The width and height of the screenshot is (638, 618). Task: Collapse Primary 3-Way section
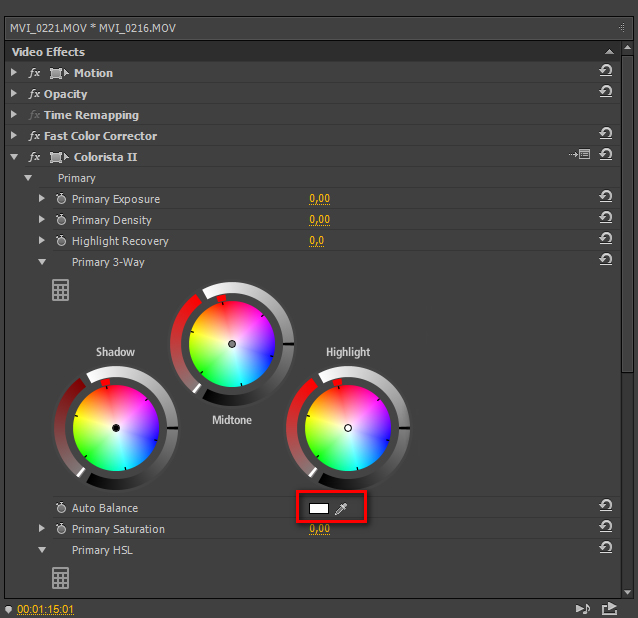[42, 262]
